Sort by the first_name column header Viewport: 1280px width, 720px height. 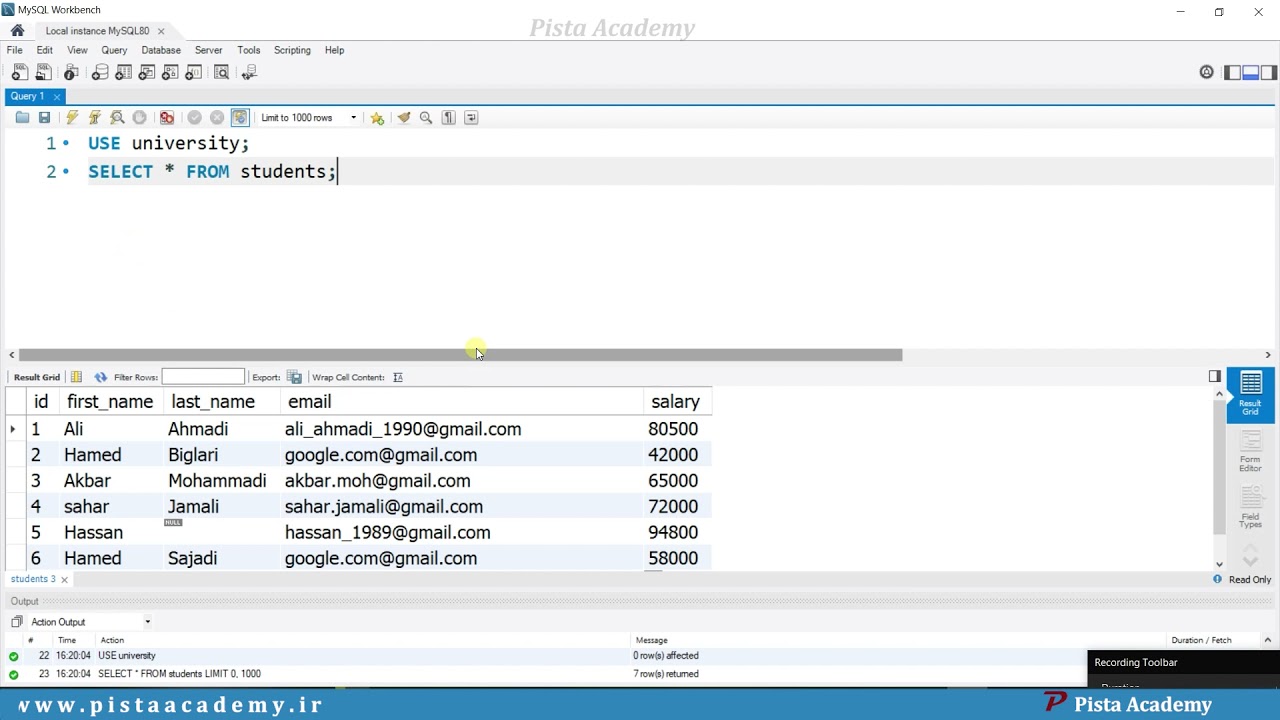(x=110, y=402)
